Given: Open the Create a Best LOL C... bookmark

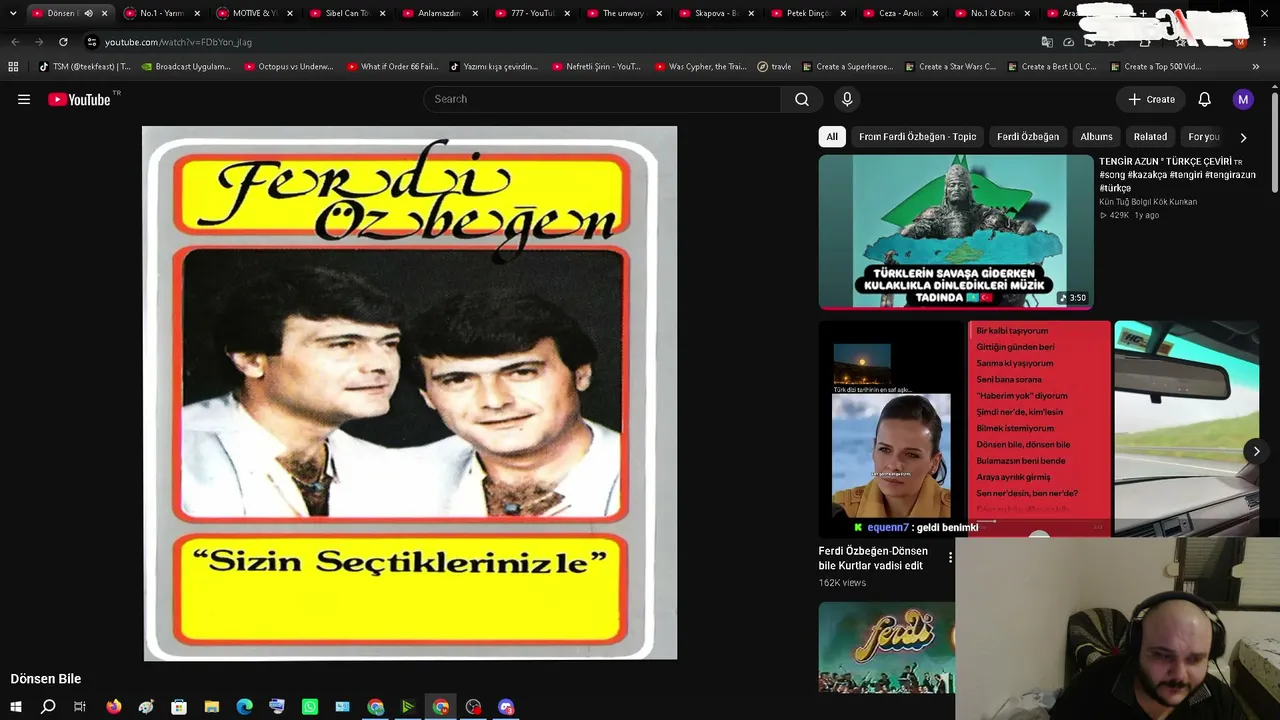Looking at the screenshot, I should tap(1052, 67).
